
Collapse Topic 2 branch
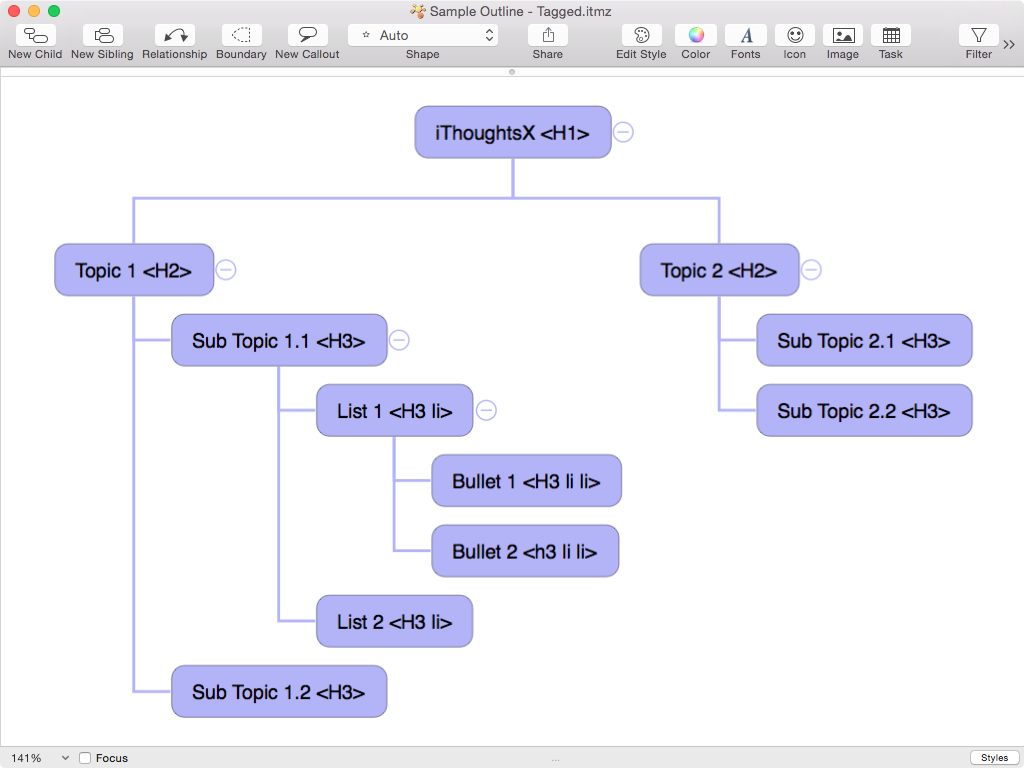click(811, 270)
